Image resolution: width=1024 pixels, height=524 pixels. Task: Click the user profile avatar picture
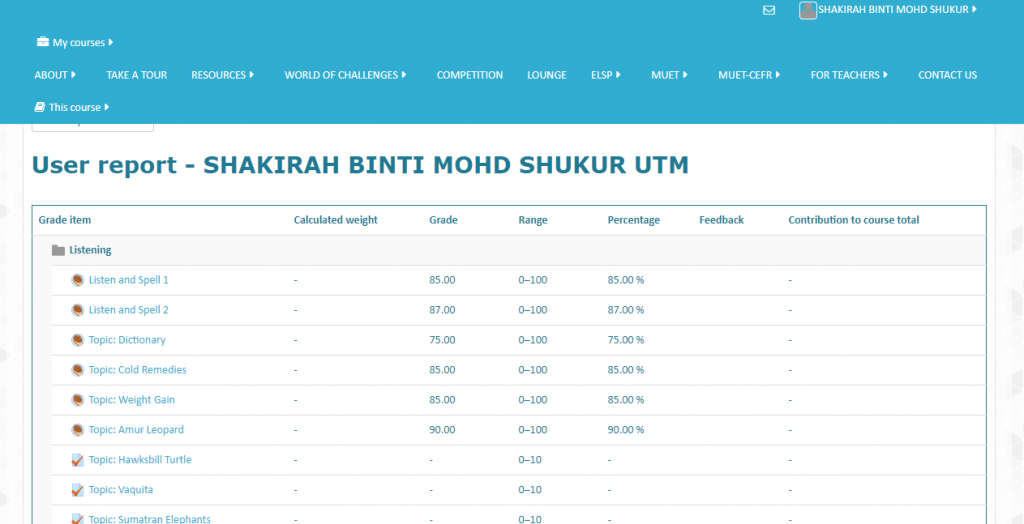coord(808,10)
